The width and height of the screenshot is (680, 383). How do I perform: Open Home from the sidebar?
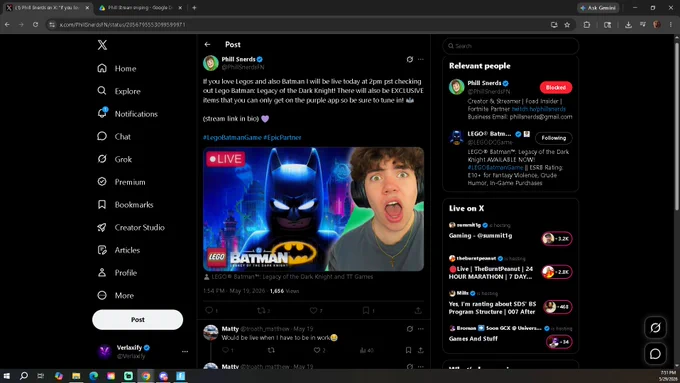coord(117,69)
